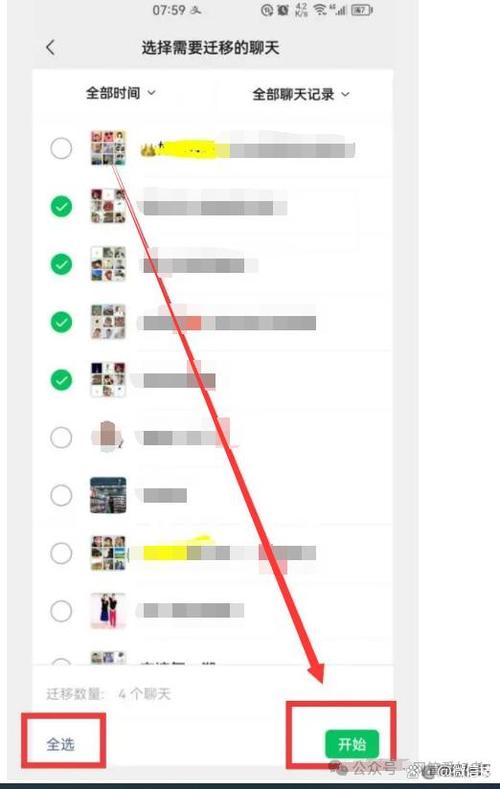Tap the single-person avatar in sixth row
Image resolution: width=500 pixels, height=789 pixels.
[108, 437]
